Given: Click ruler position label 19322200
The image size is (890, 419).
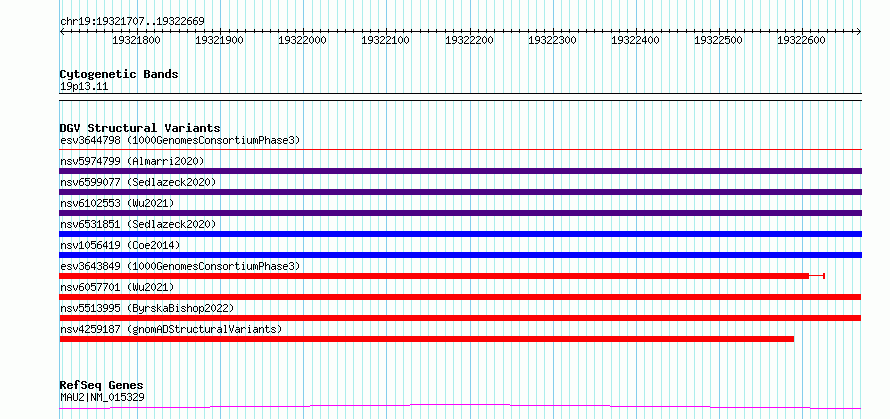Looking at the screenshot, I should [469, 40].
